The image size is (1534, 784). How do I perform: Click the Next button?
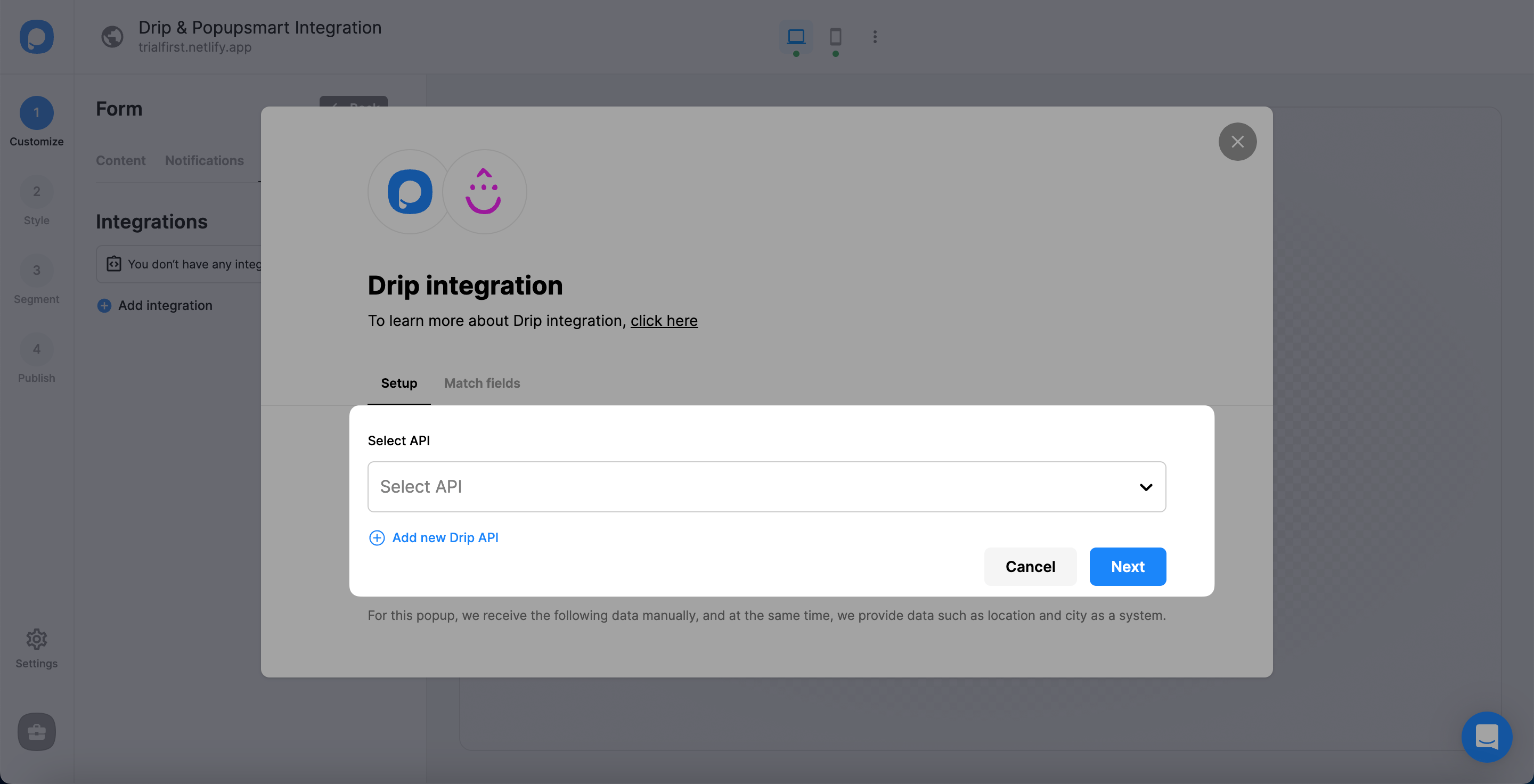(1127, 567)
